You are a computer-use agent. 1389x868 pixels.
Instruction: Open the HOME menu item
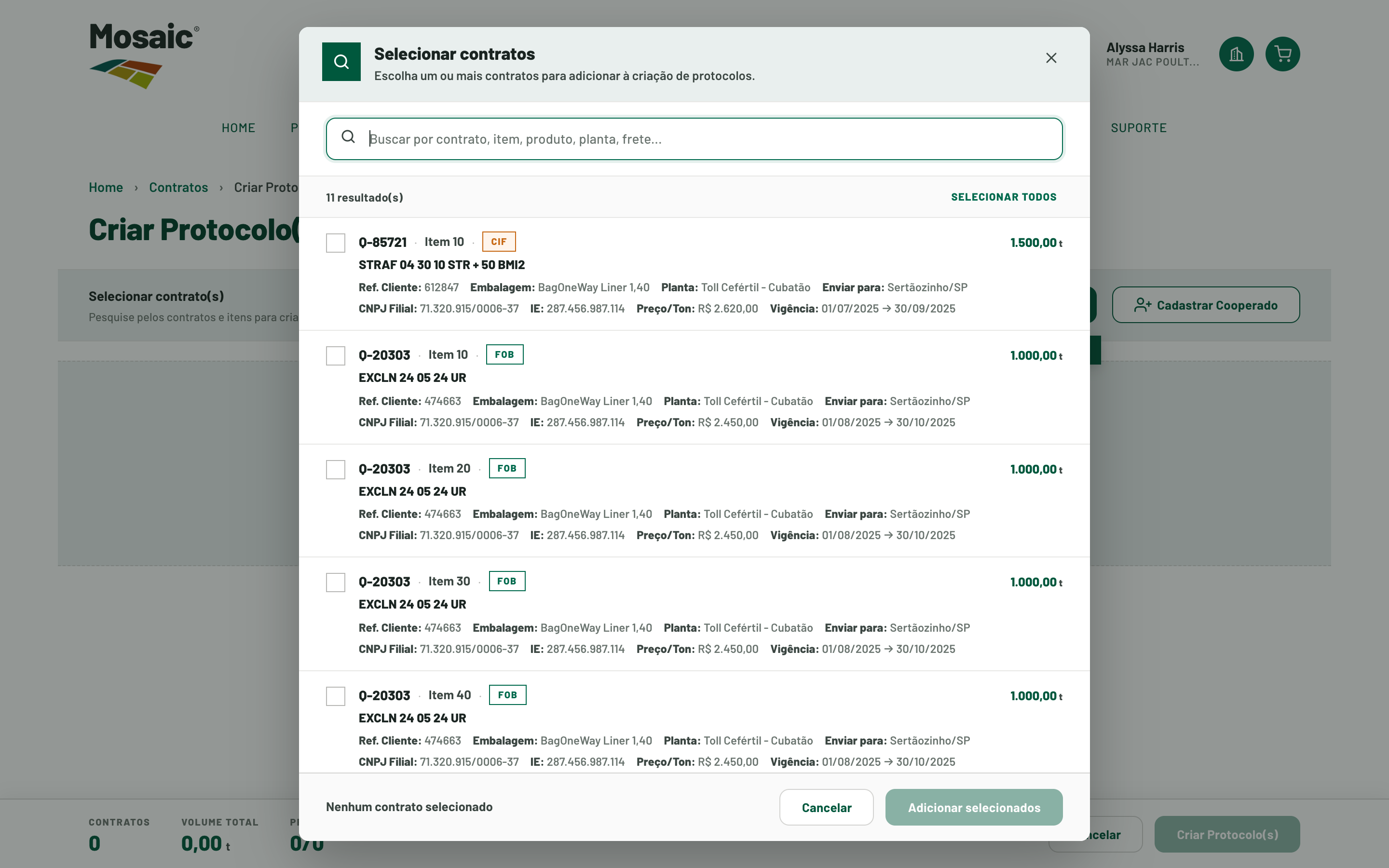(x=239, y=128)
